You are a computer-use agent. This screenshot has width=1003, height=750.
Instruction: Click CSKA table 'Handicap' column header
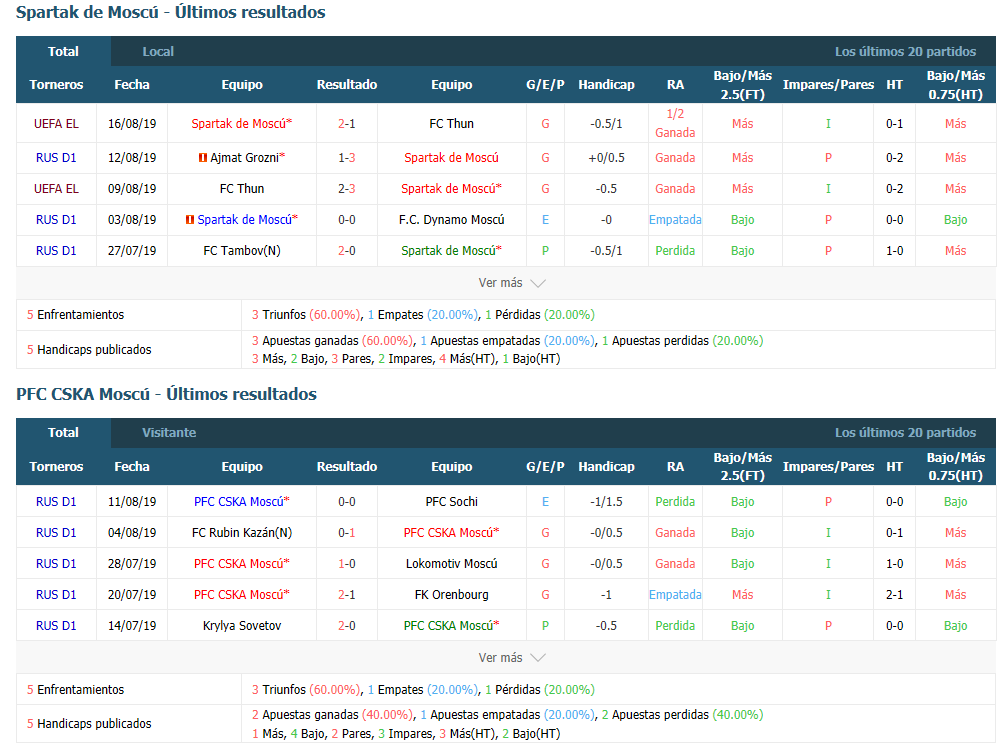click(606, 467)
